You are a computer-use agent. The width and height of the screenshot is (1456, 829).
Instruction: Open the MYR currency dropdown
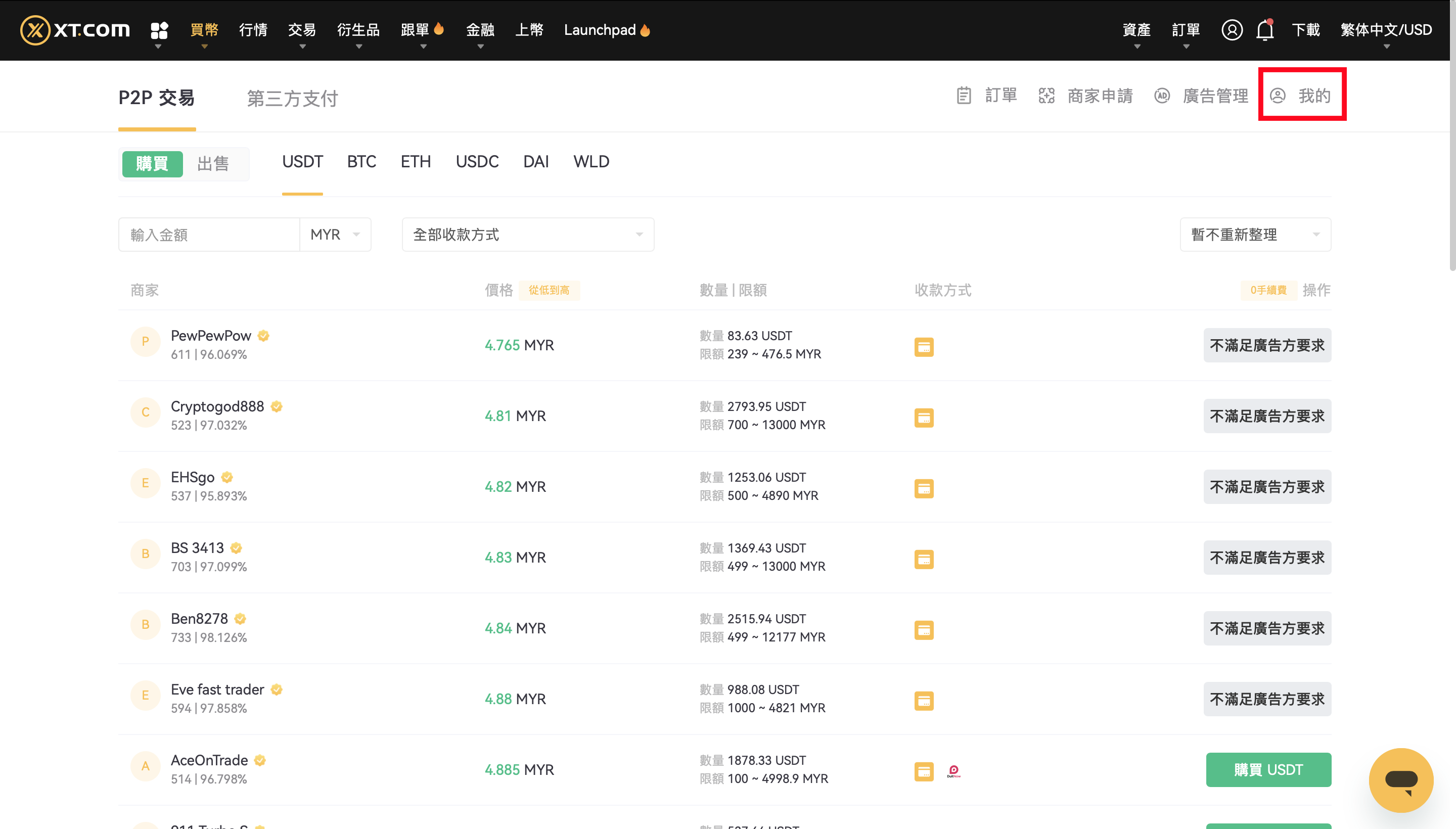tap(335, 235)
